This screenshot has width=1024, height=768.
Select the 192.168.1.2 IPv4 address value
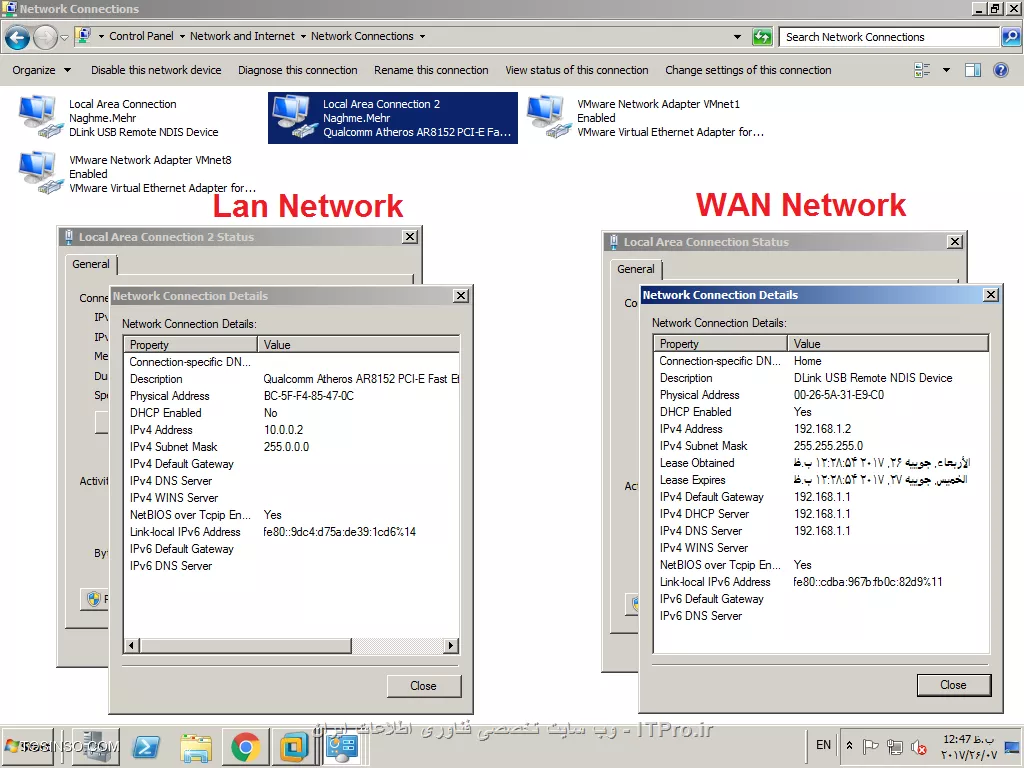click(822, 428)
